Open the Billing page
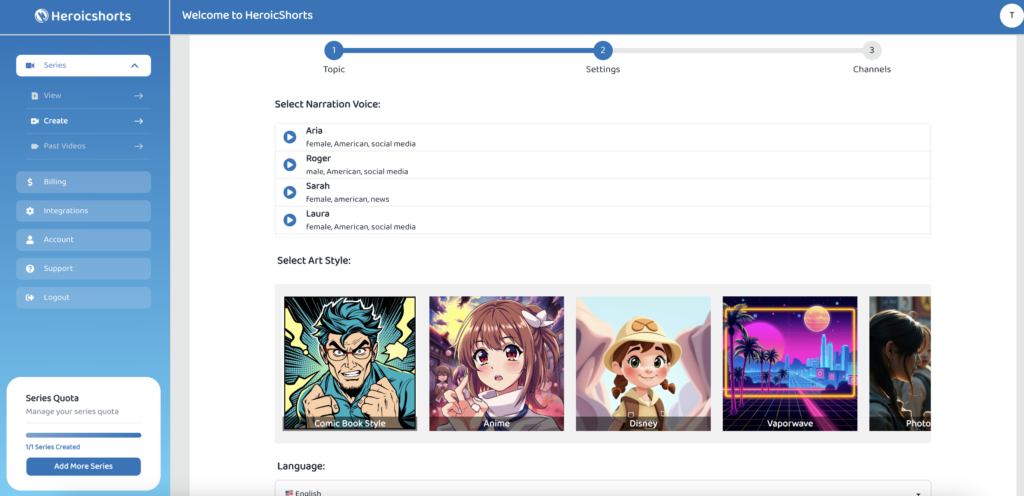 [x=84, y=182]
